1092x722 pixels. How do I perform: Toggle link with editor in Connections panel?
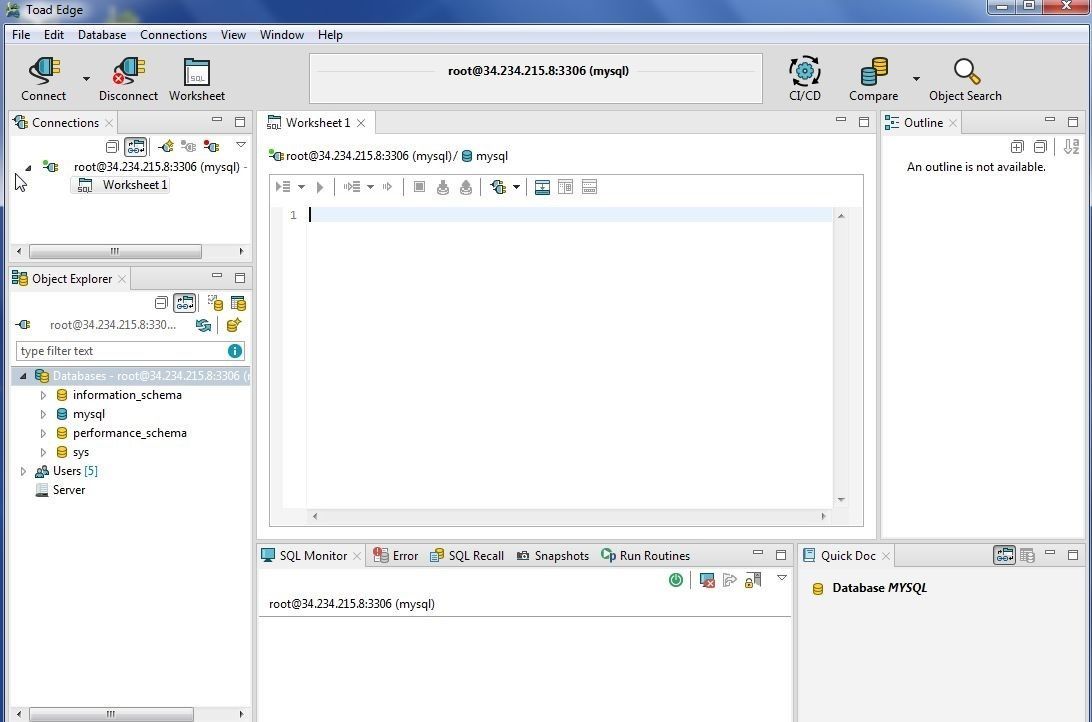135,146
